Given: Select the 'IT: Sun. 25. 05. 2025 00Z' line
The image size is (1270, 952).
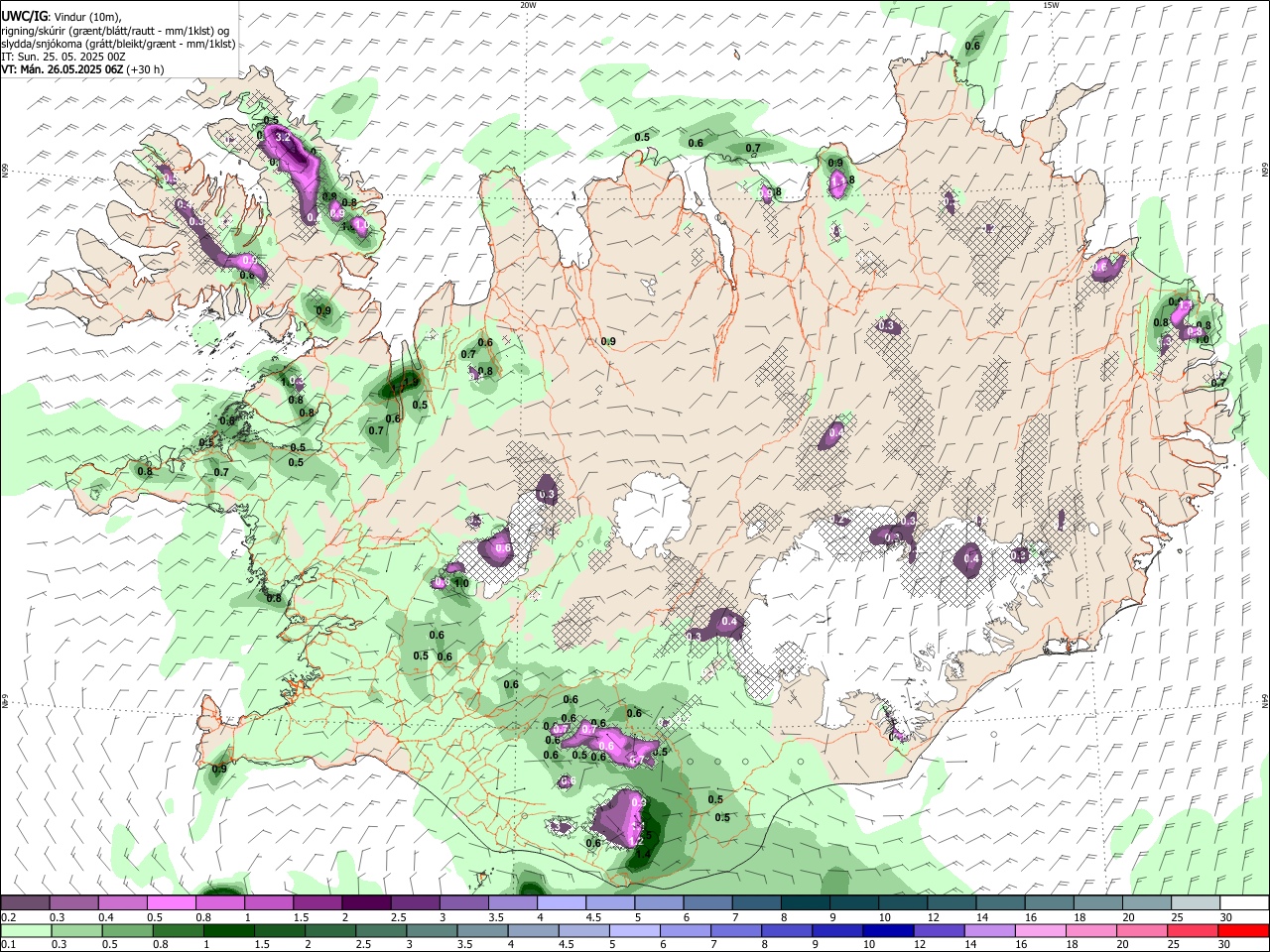Looking at the screenshot, I should coord(63,57).
